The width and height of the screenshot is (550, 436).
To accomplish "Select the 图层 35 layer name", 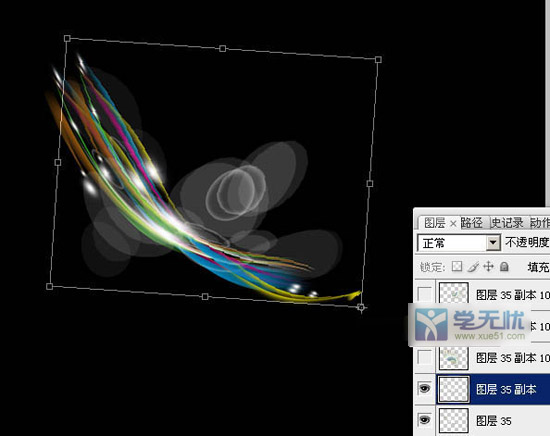I will [x=494, y=421].
